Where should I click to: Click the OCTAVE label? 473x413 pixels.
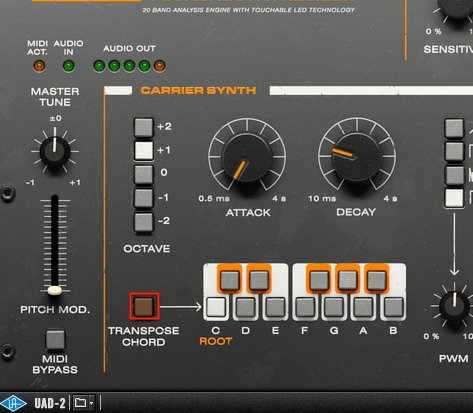(x=147, y=249)
